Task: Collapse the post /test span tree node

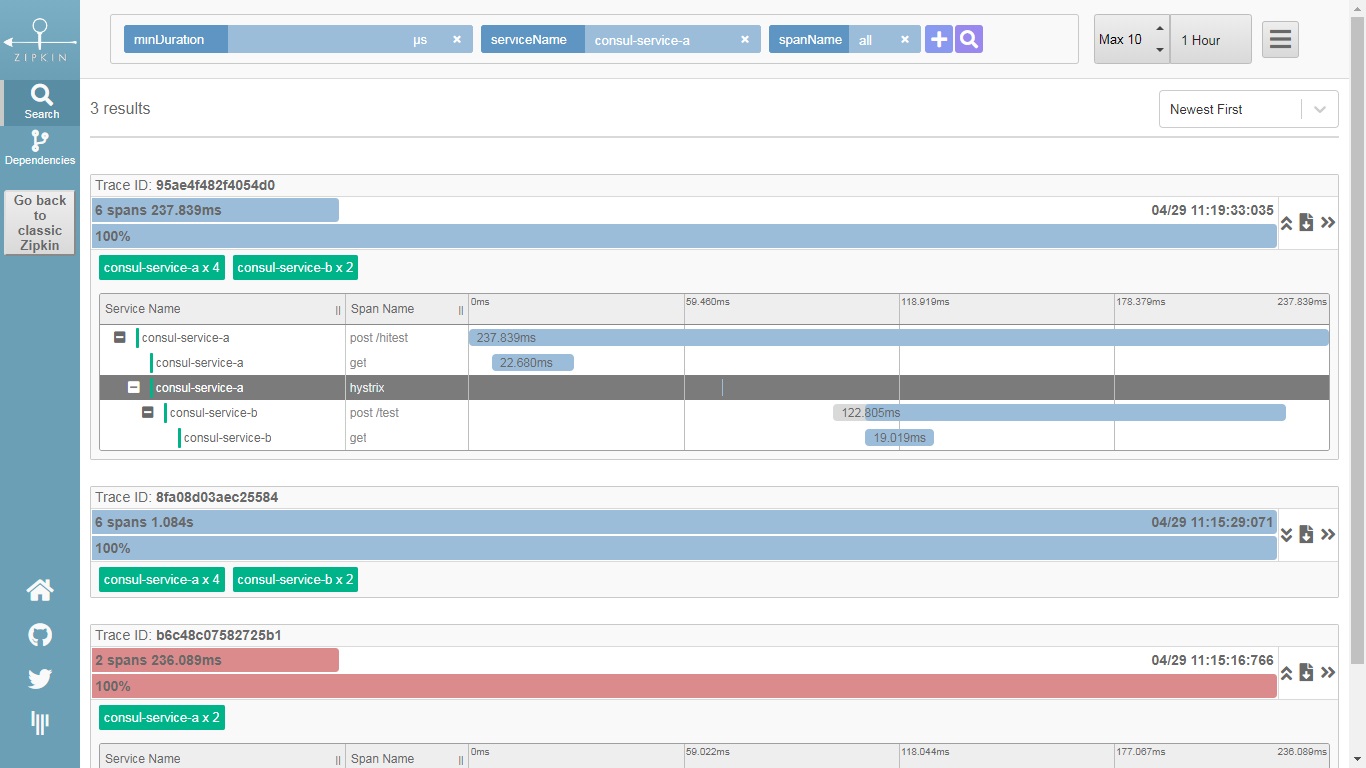Action: 148,413
